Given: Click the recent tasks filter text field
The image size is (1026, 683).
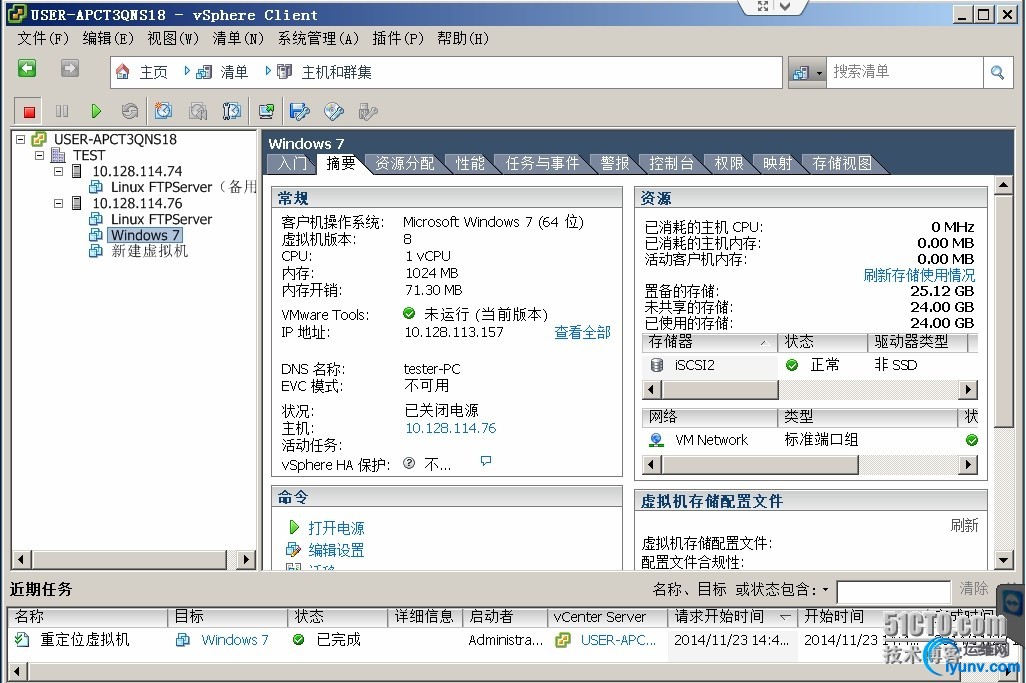Looking at the screenshot, I should click(893, 591).
